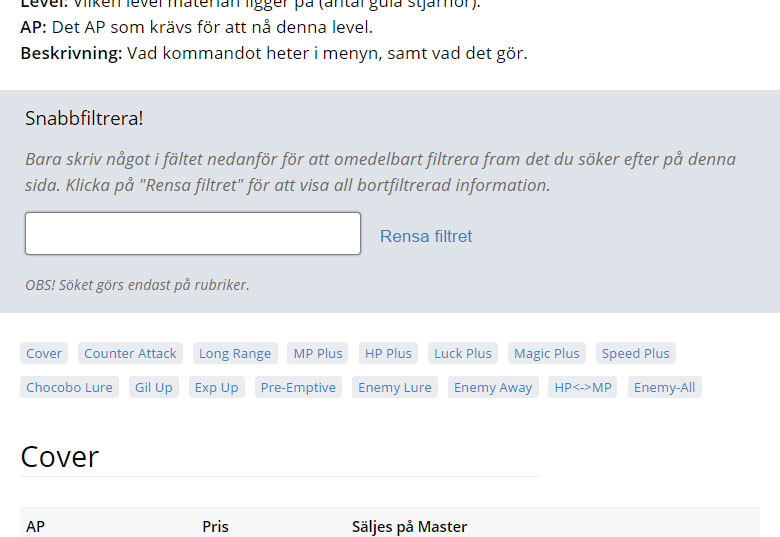Click the quick filter text field

tap(192, 233)
